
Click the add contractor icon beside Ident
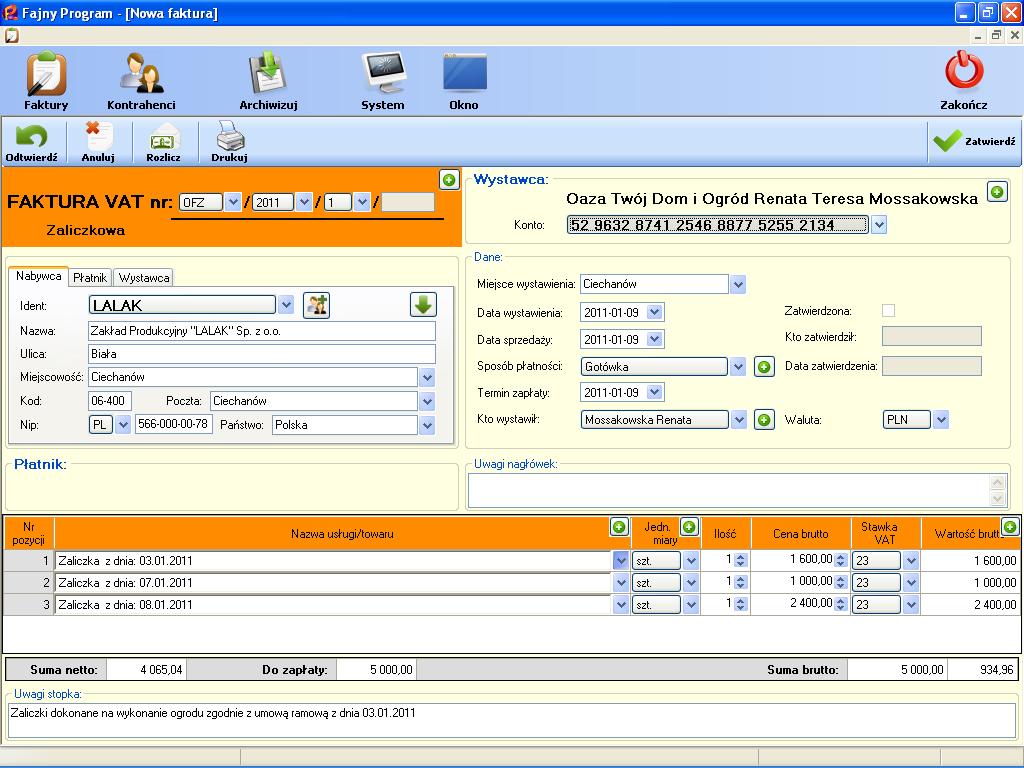tap(317, 305)
